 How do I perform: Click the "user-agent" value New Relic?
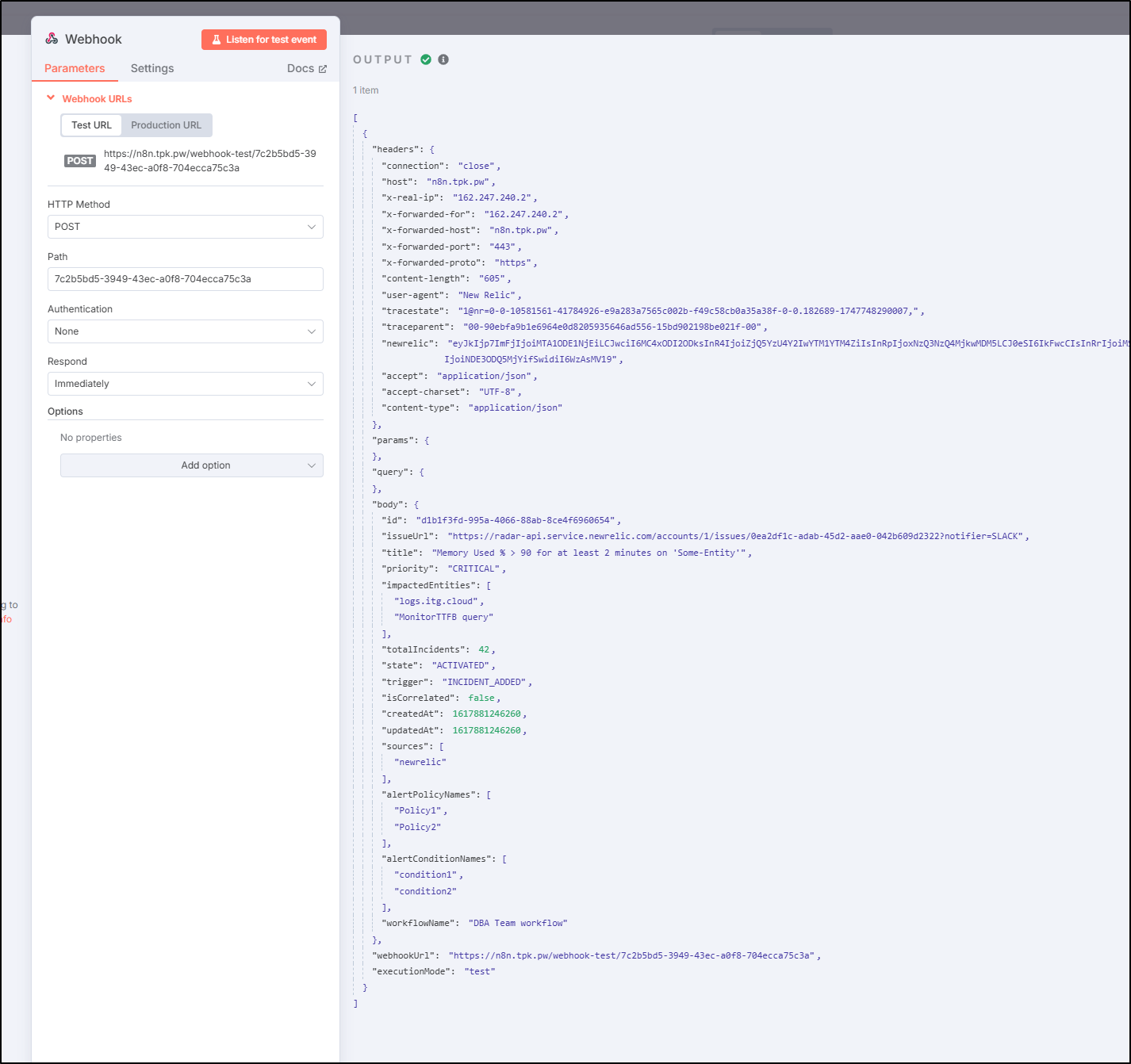487,295
